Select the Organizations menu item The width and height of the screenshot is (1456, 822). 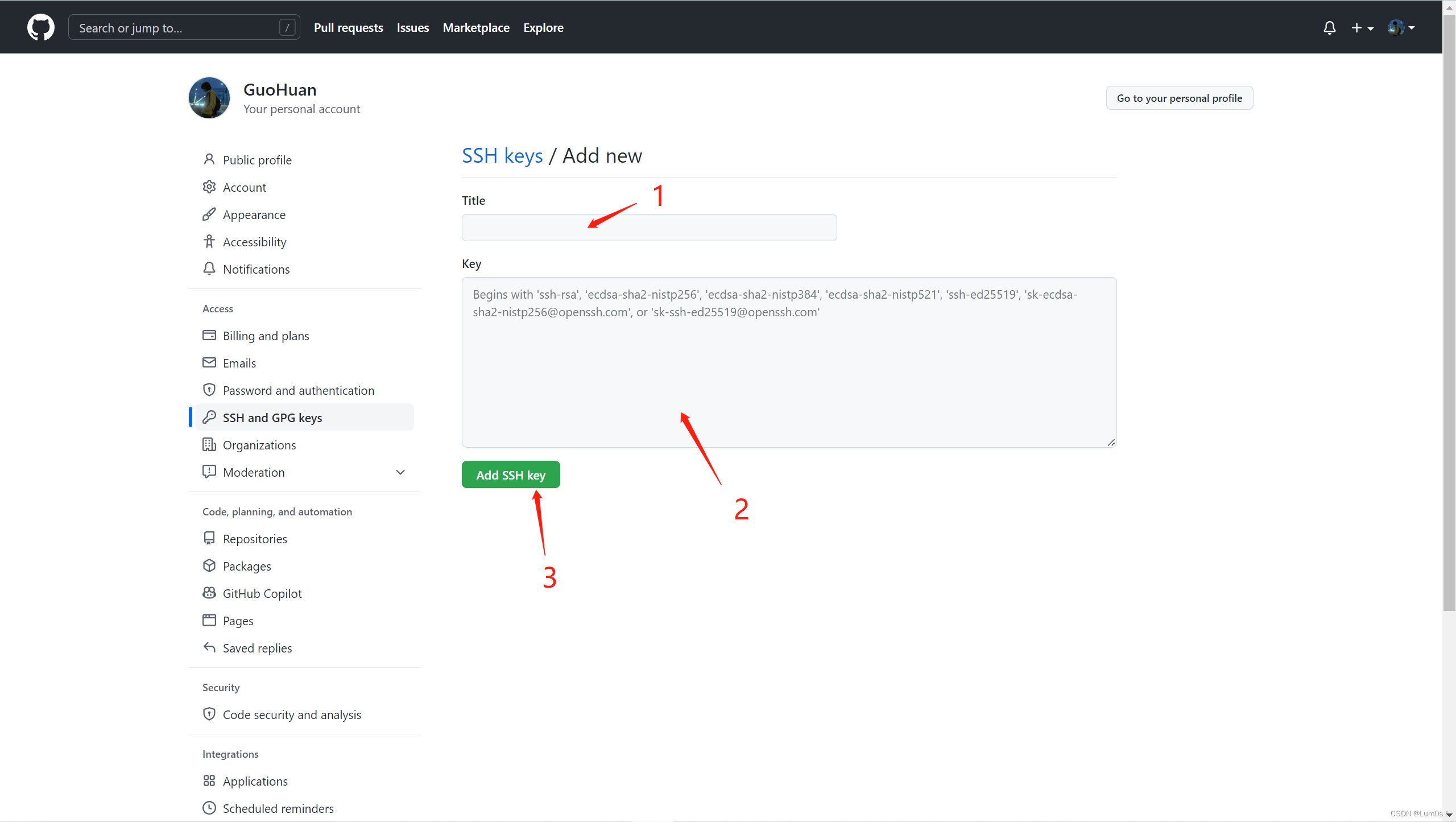pos(259,444)
